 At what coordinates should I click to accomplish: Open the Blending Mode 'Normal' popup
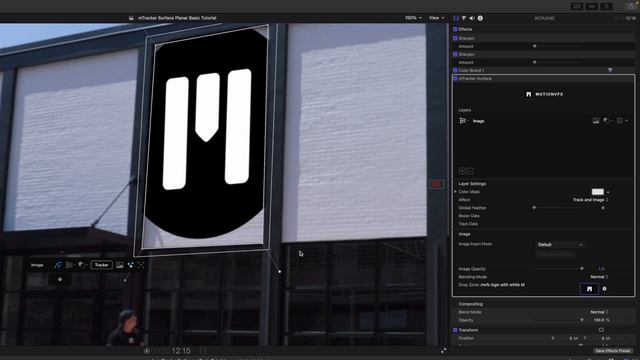click(599, 277)
